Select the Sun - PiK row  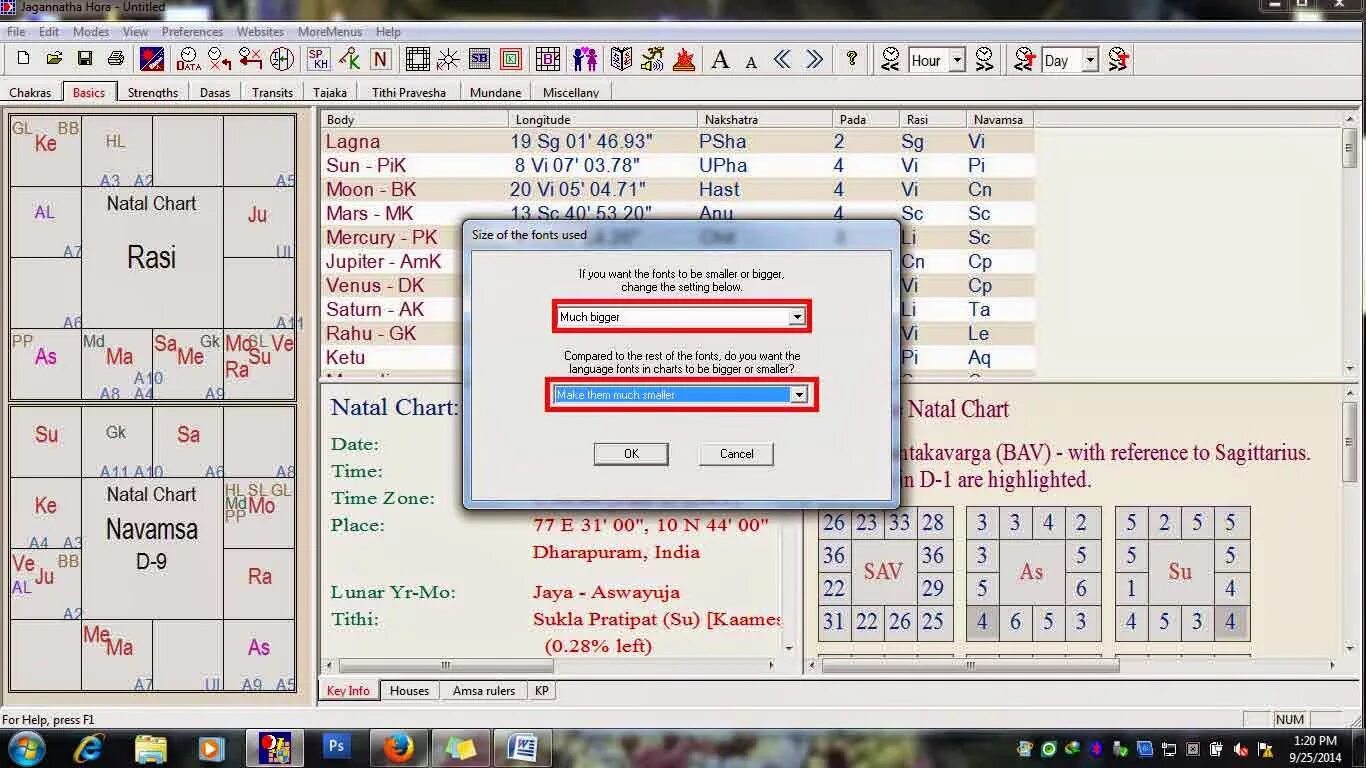click(x=677, y=165)
